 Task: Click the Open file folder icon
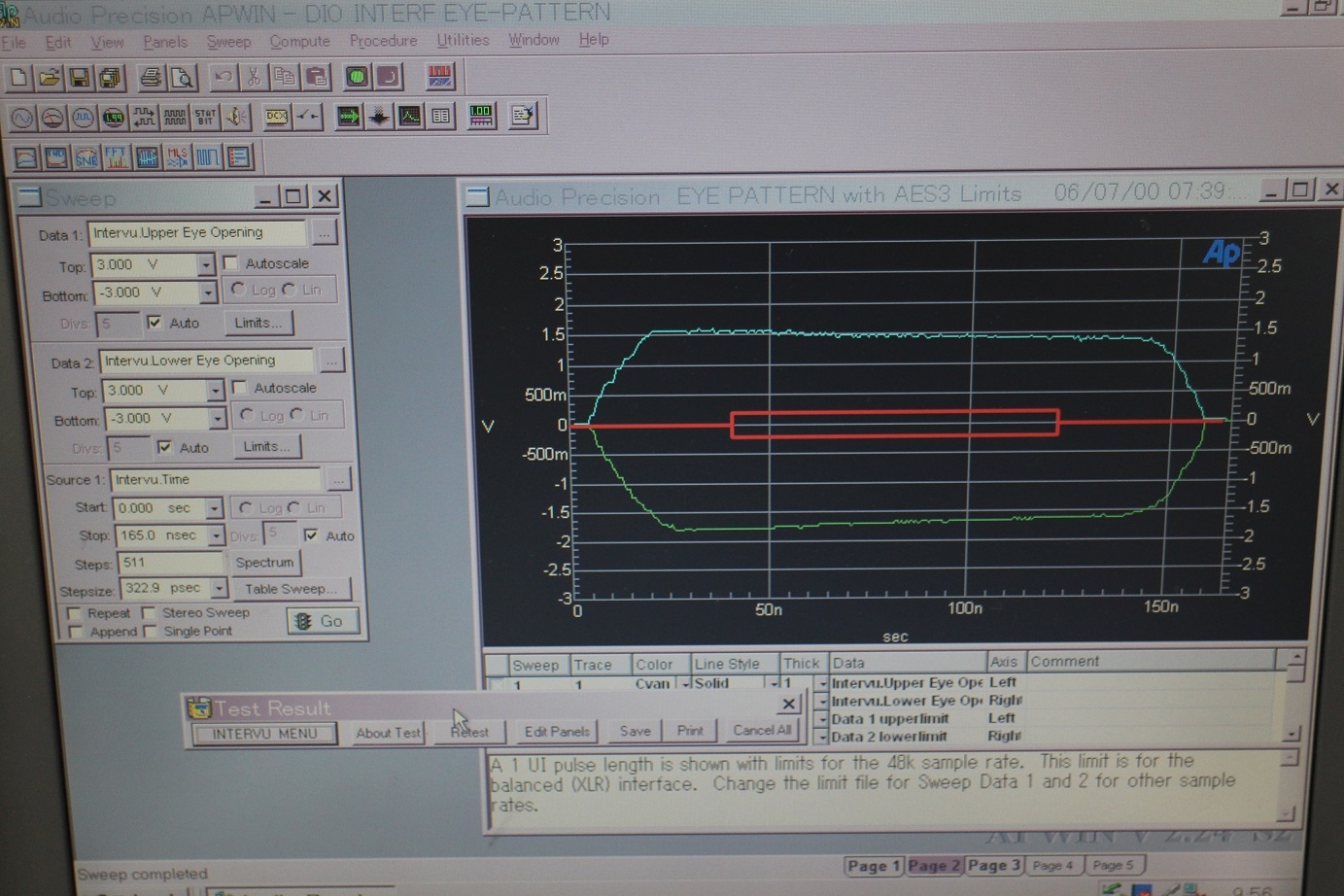click(x=49, y=78)
